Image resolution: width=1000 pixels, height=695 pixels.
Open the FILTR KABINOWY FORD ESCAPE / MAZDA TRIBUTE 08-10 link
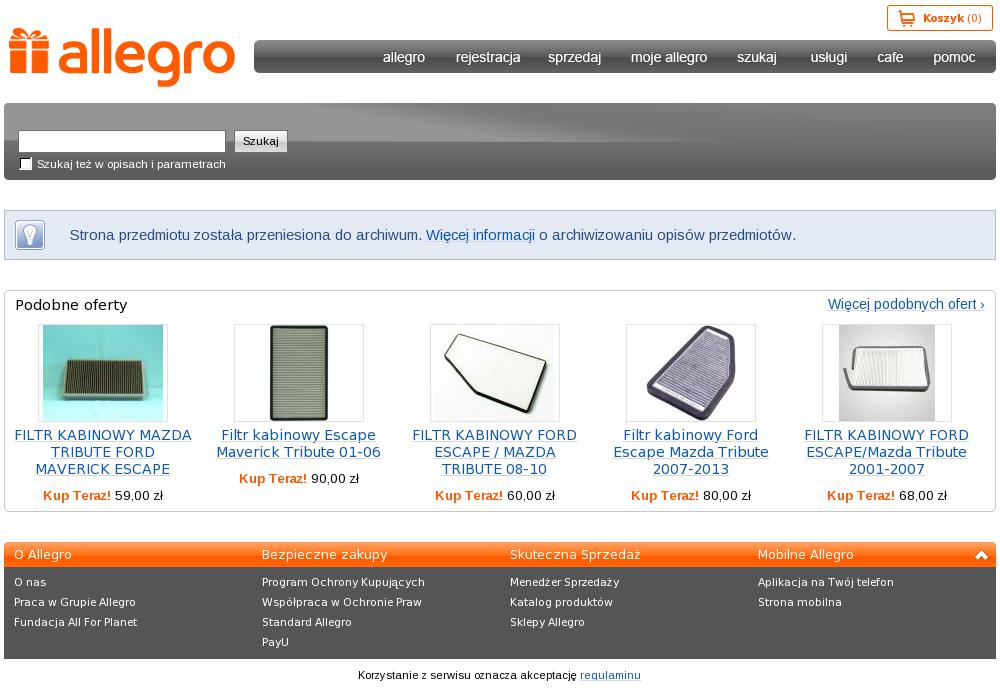pos(494,452)
